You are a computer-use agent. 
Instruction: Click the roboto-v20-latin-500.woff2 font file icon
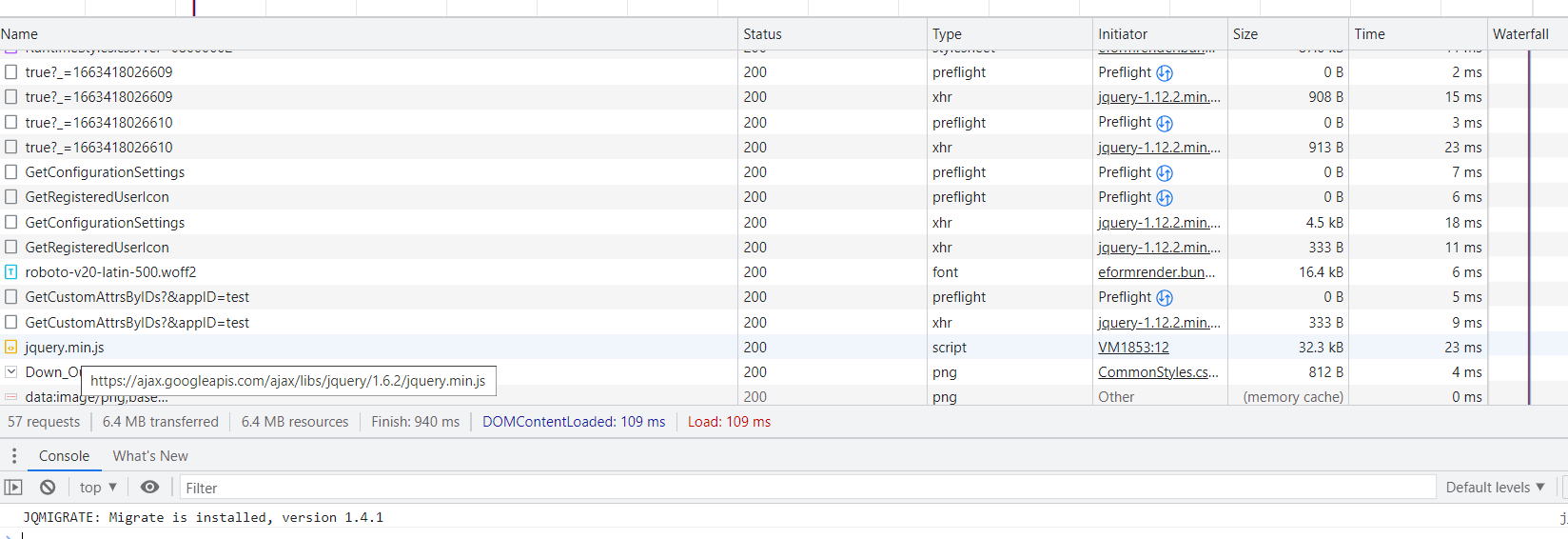tap(11, 272)
